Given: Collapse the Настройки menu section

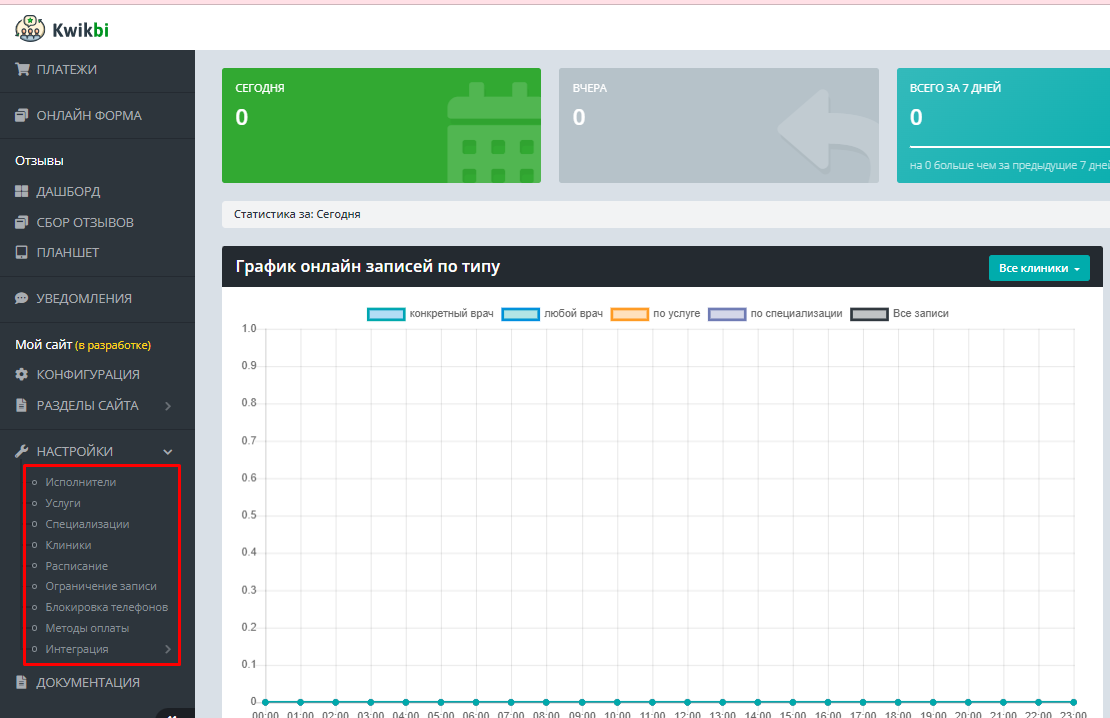Looking at the screenshot, I should (168, 452).
